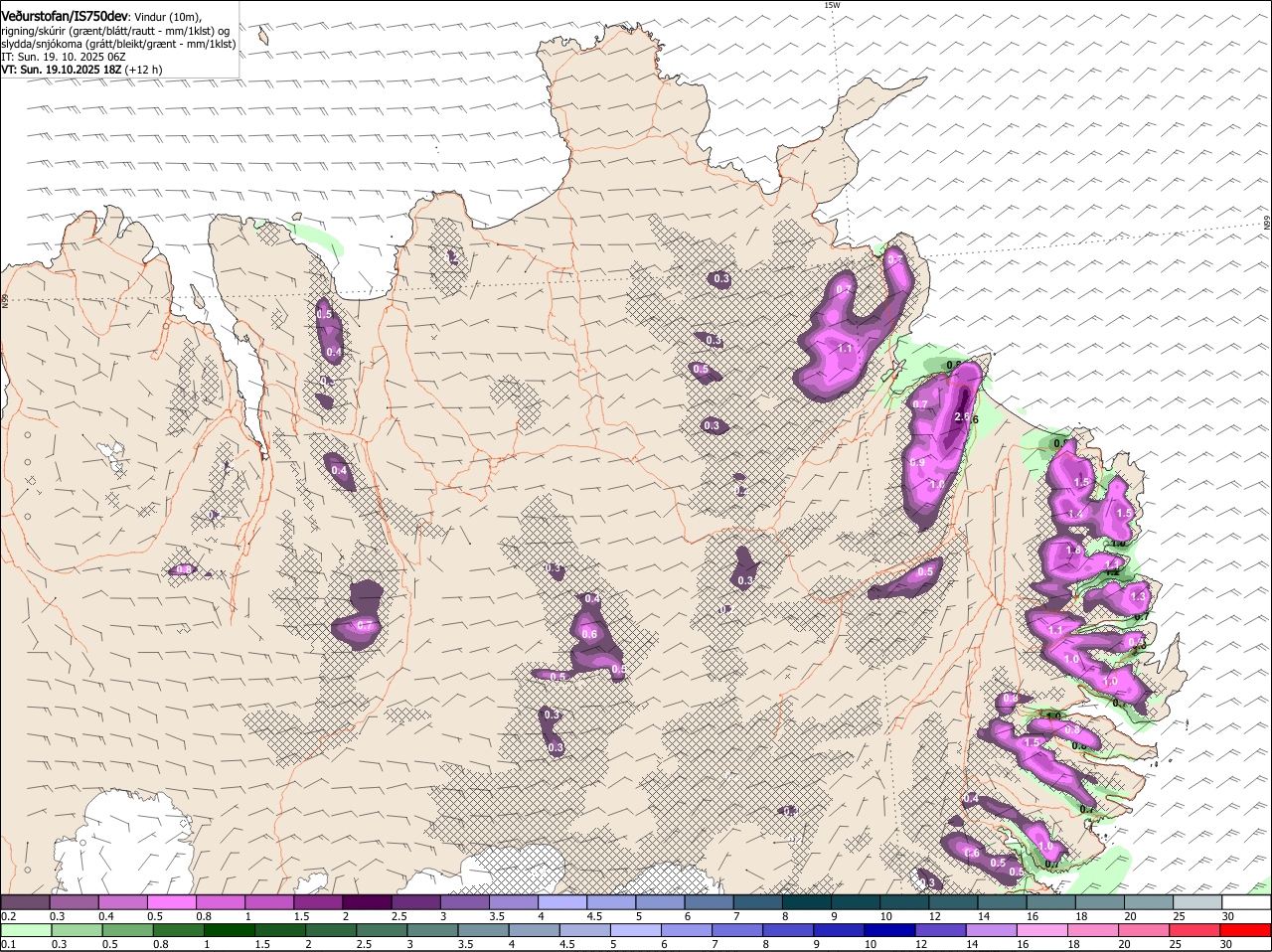Viewport: 1272px width, 952px height.
Task: Click the rigning/skúrir legend description line
Action: (x=117, y=31)
